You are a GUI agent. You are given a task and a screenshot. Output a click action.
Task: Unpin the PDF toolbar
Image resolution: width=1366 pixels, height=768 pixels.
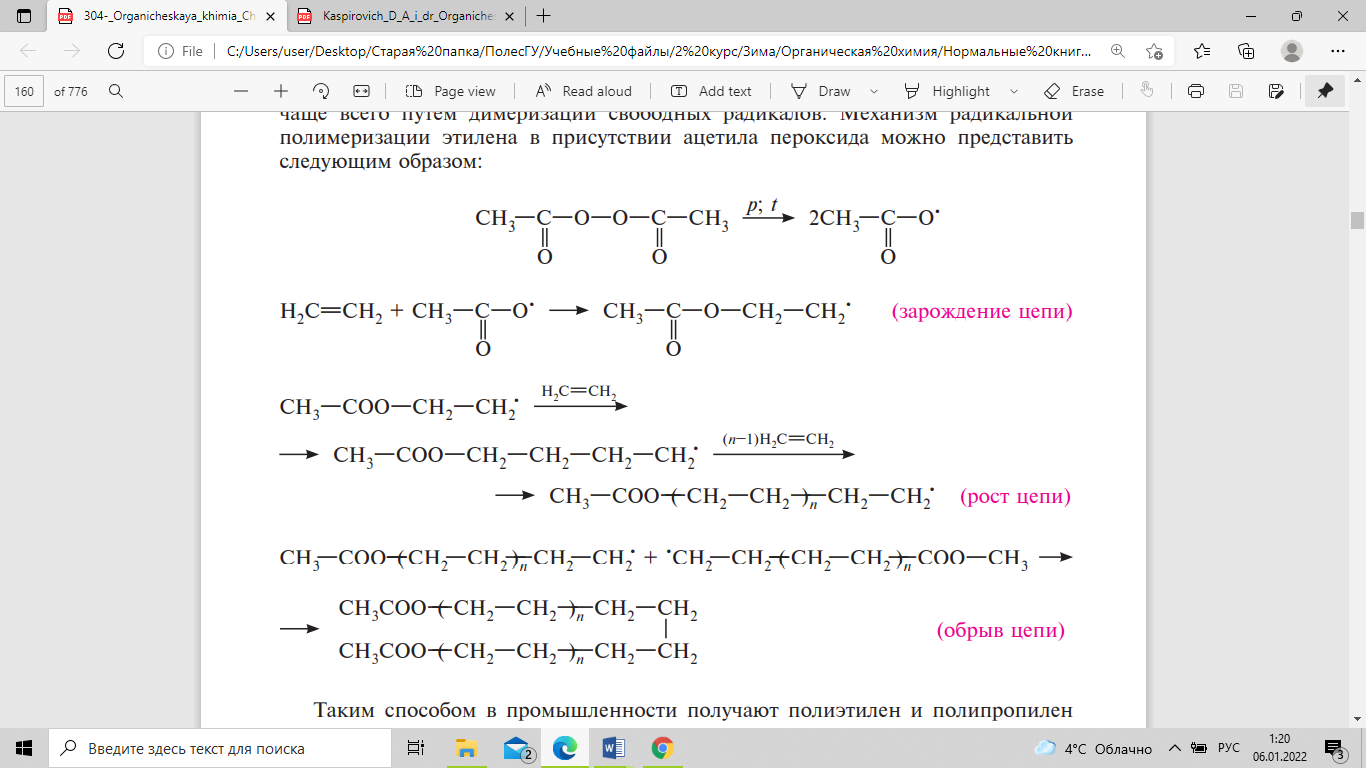(1325, 91)
